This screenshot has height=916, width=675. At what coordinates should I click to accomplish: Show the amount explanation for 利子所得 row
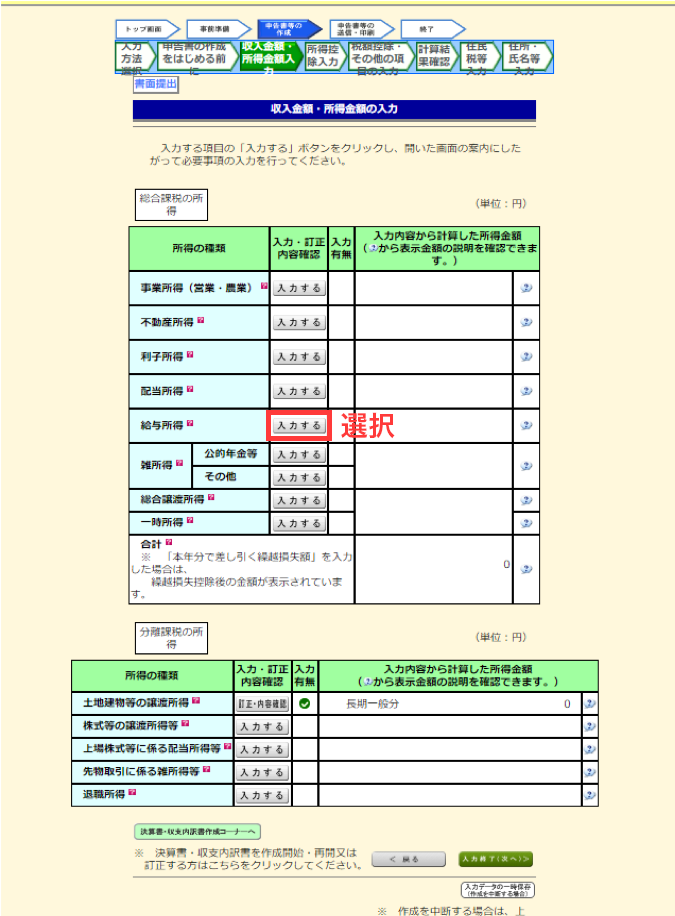pyautogui.click(x=526, y=357)
